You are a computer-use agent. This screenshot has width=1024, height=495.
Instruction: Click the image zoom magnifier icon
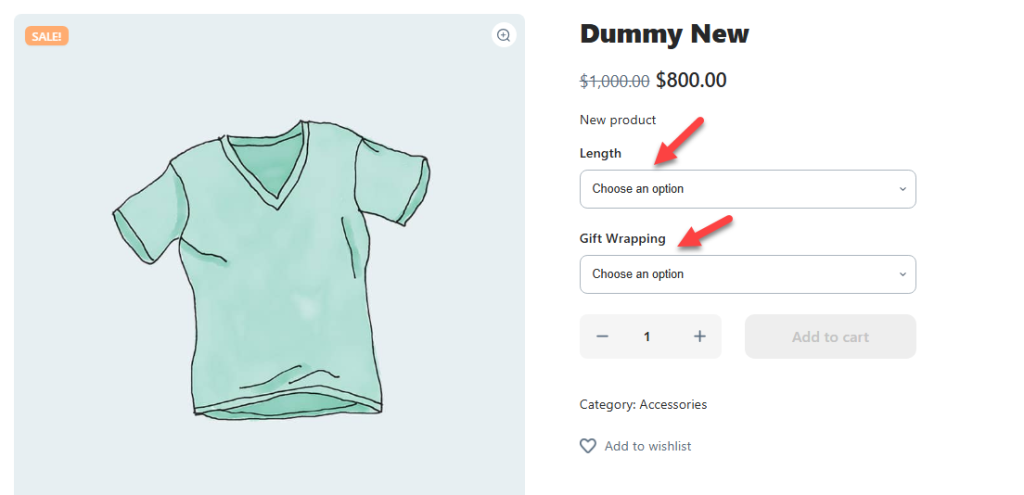point(504,35)
